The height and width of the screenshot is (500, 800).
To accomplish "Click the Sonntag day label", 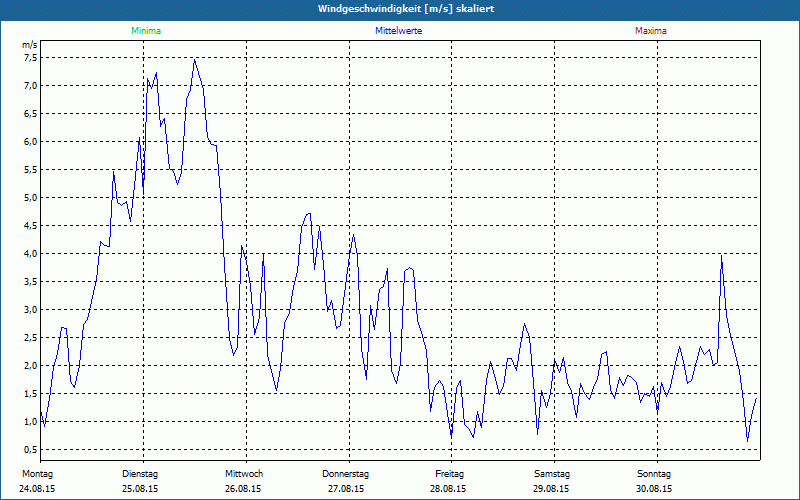I will [x=654, y=473].
